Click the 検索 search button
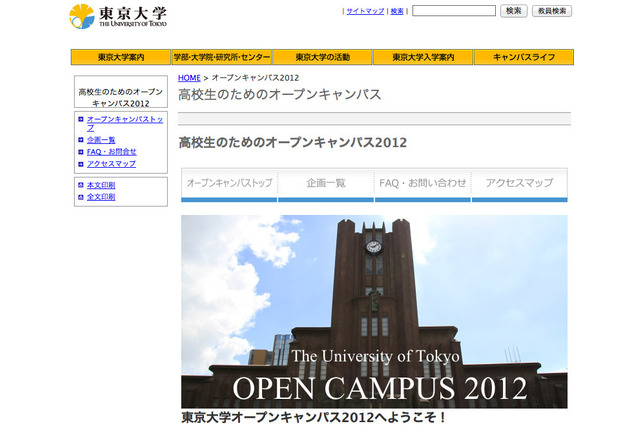The image size is (640, 426). pos(513,11)
